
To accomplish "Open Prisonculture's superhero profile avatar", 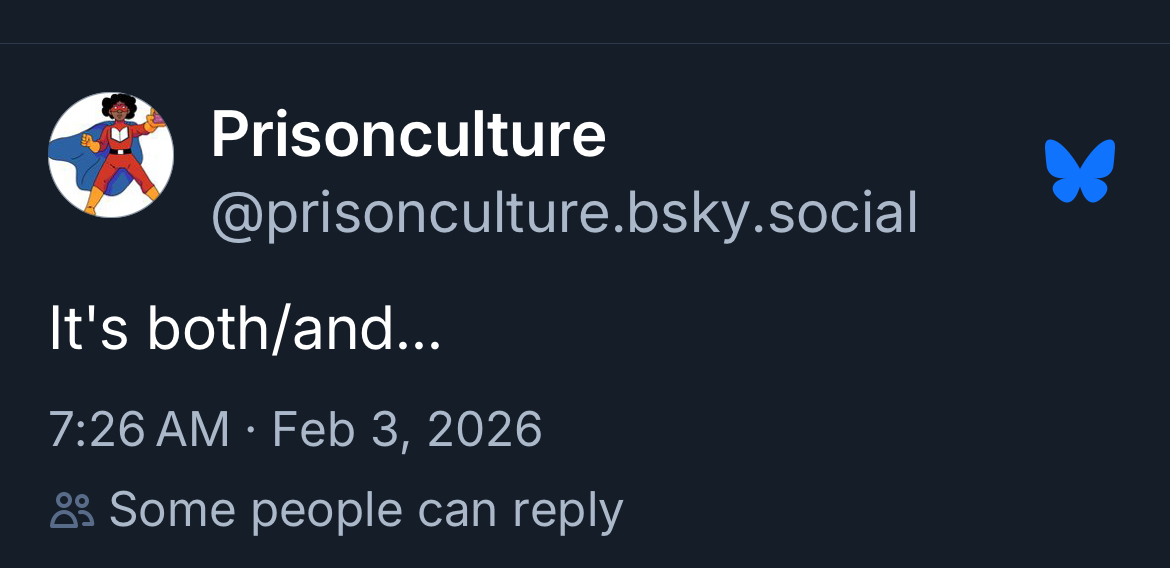I will coord(111,155).
